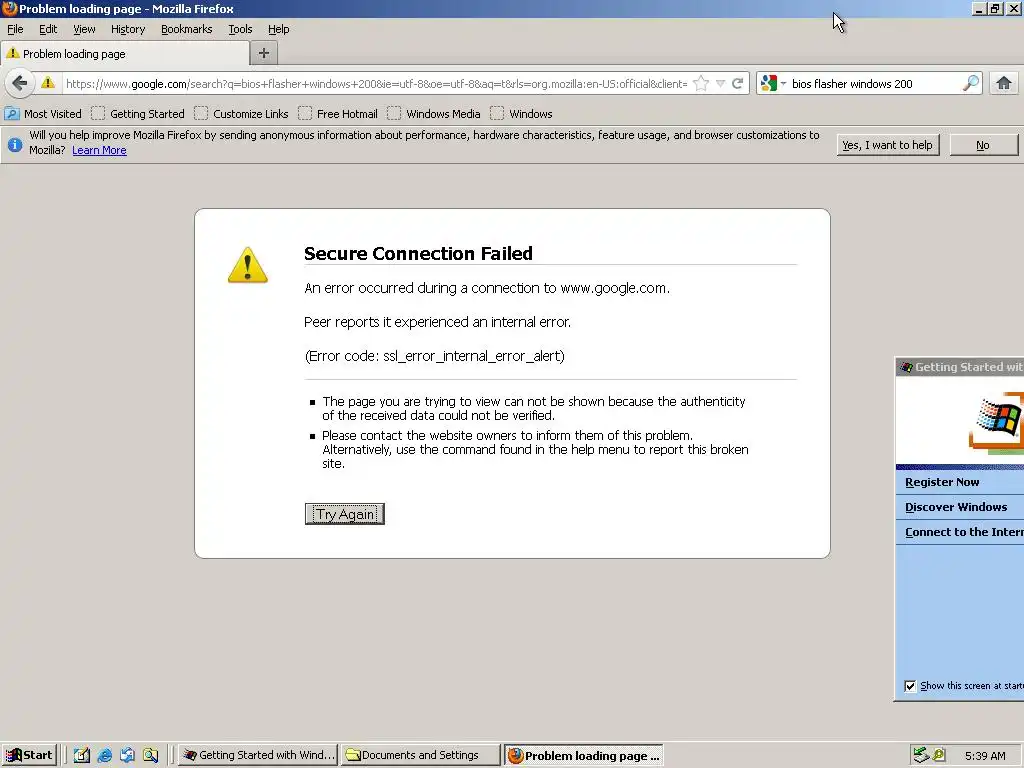Screen dimensions: 1024x768
Task: Open the Customize Links bookmark
Action: [x=241, y=114]
